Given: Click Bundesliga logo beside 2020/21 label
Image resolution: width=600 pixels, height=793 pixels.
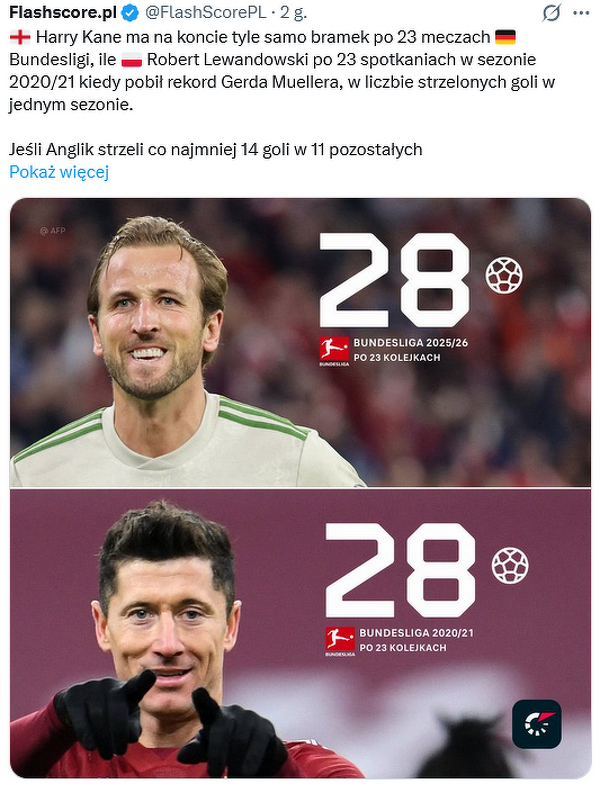Looking at the screenshot, I should point(340,641).
